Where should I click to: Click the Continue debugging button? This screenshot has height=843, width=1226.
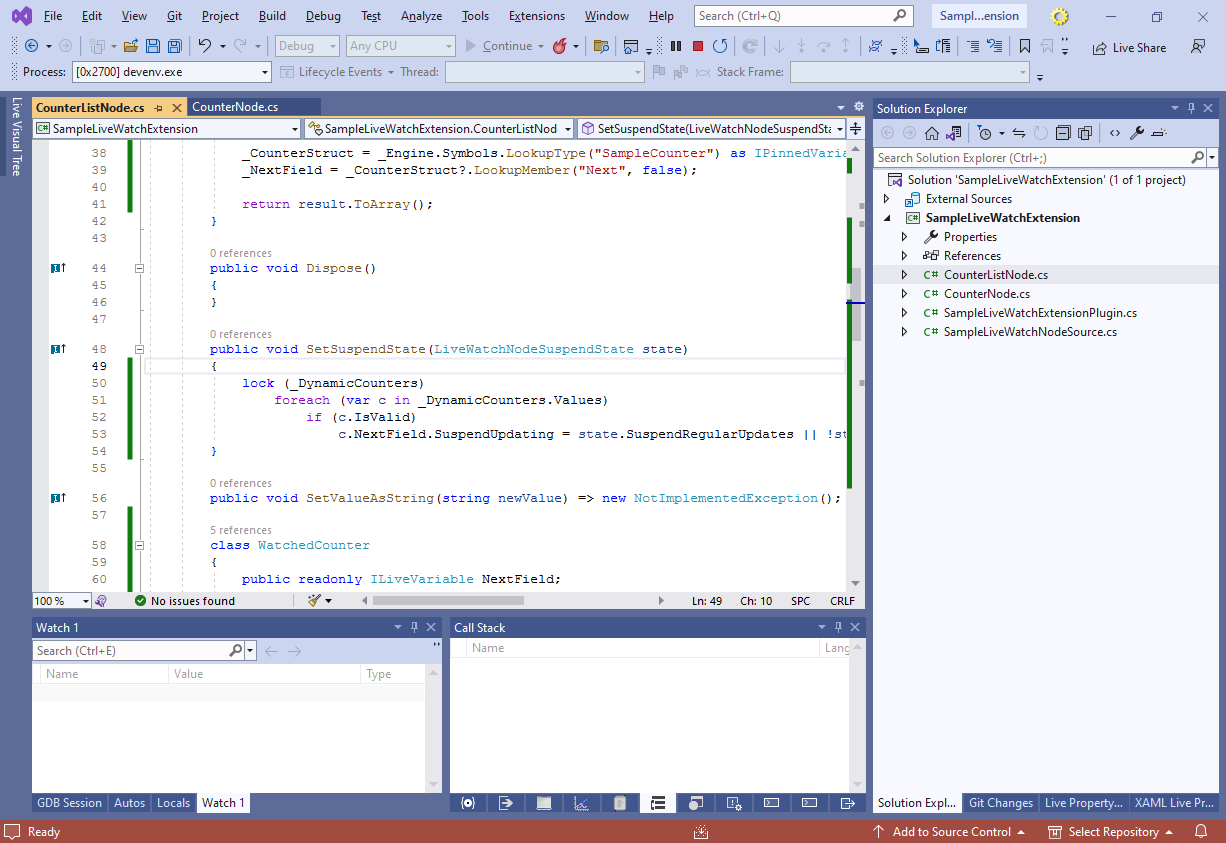click(498, 46)
